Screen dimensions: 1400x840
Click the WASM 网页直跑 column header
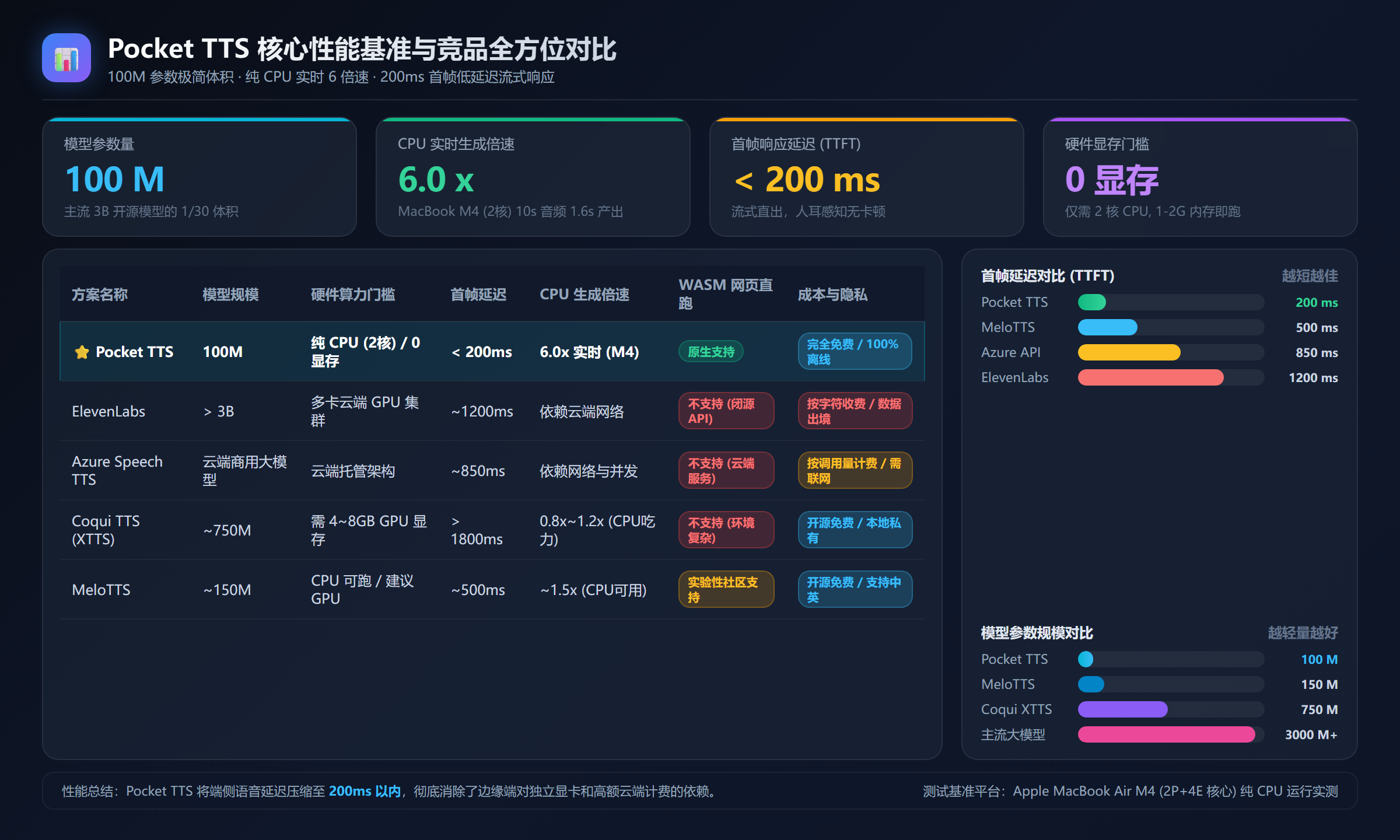click(x=726, y=294)
